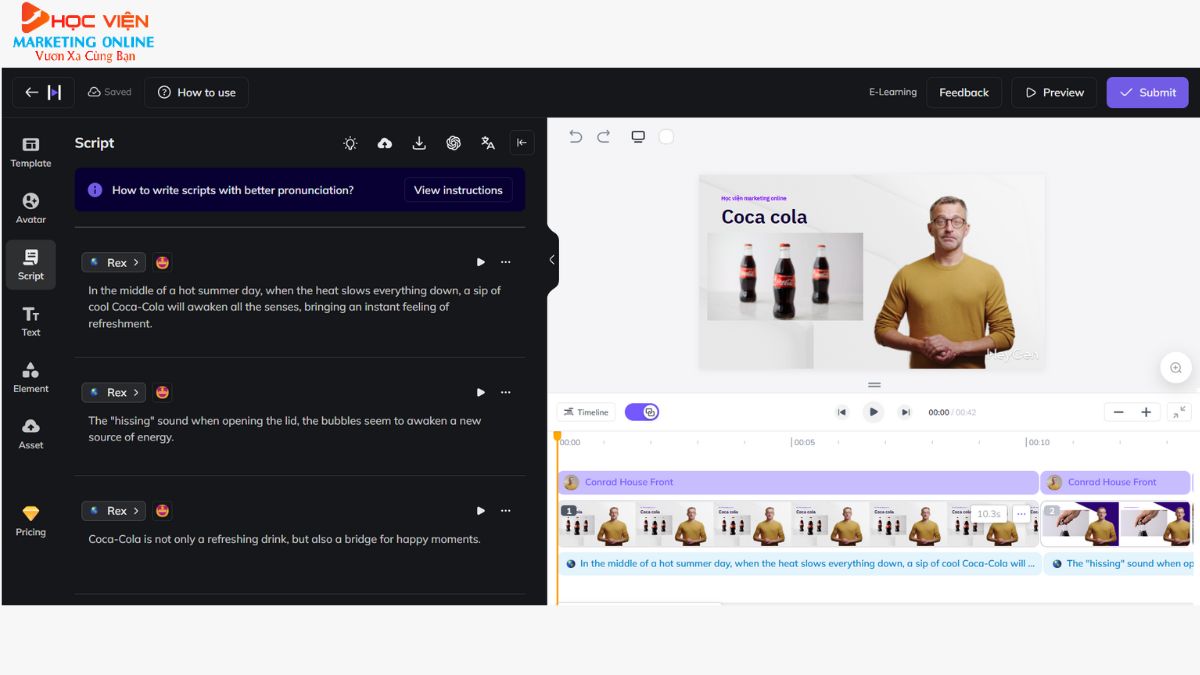The image size is (1200, 675).
Task: Click the panel resize handle below canvas
Action: coord(874,385)
